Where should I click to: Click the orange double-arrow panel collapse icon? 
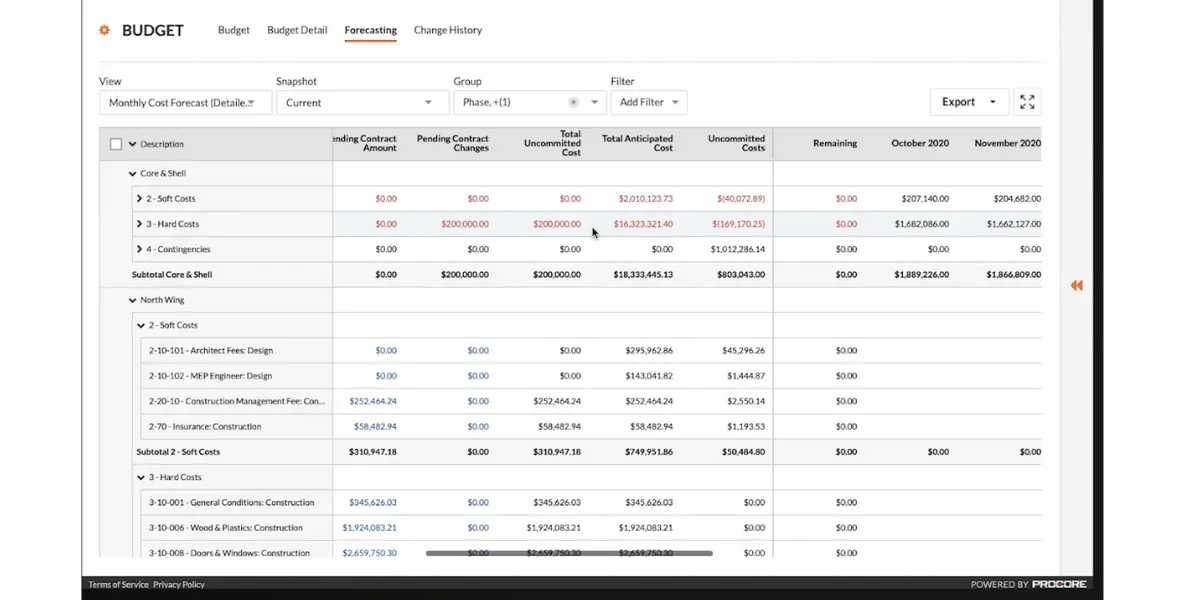point(1077,286)
